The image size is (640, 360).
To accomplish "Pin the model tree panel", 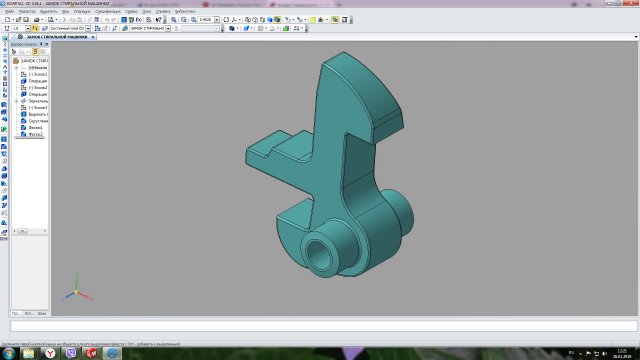I will tap(41, 44).
